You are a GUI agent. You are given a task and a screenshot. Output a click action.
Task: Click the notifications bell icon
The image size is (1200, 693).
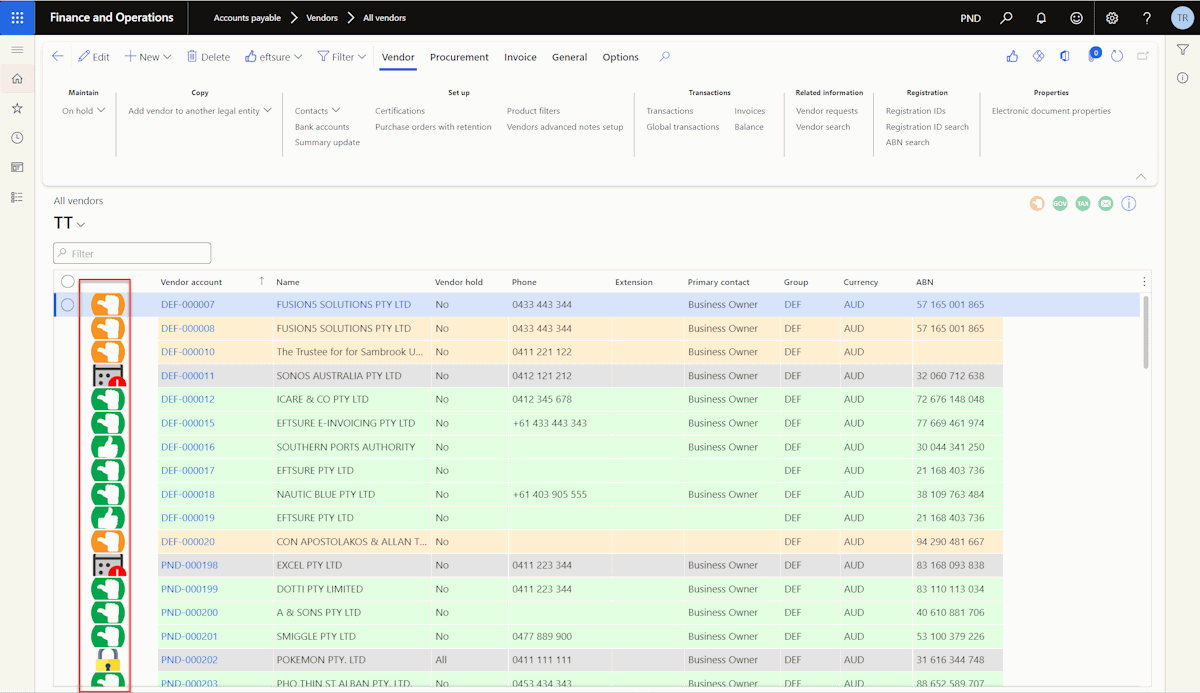tap(1041, 18)
